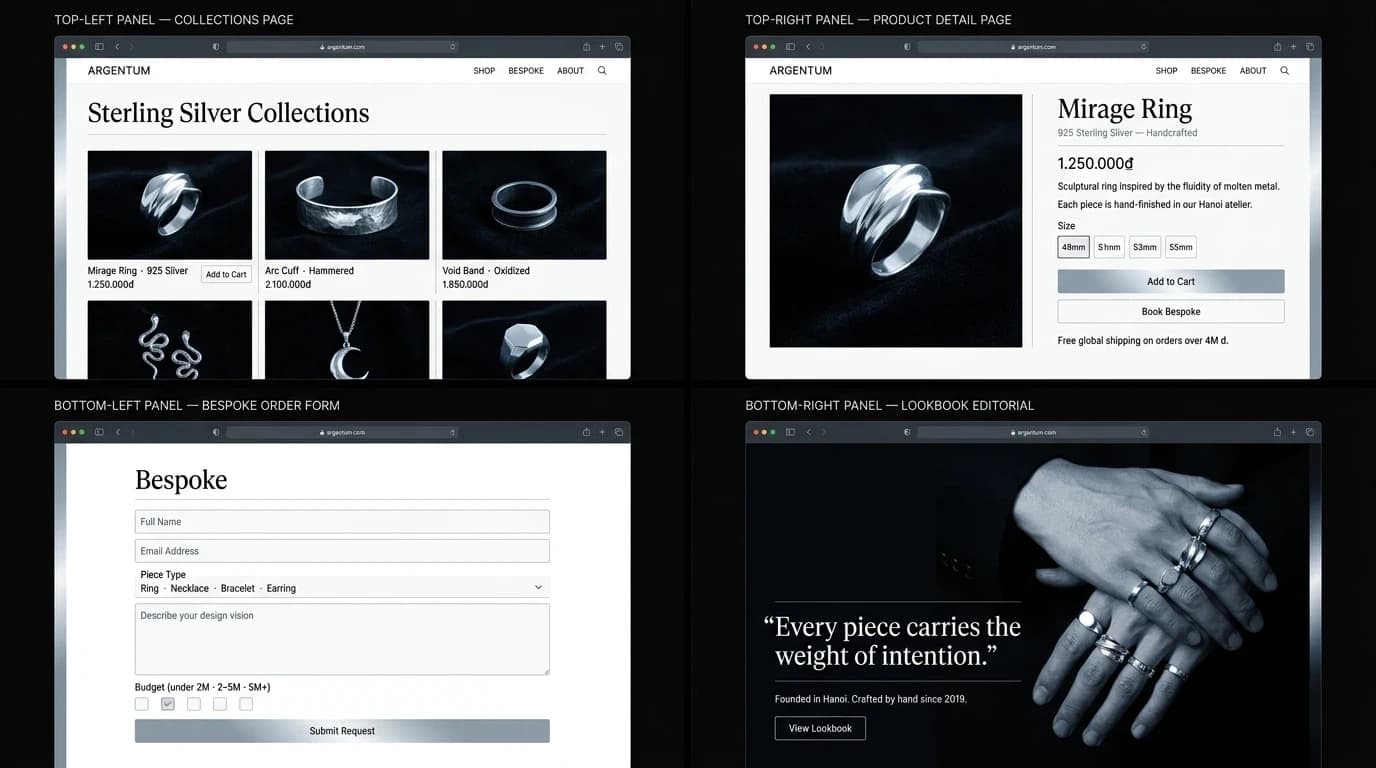Select the 48mm ring size
The width and height of the screenshot is (1376, 768).
(x=1074, y=247)
